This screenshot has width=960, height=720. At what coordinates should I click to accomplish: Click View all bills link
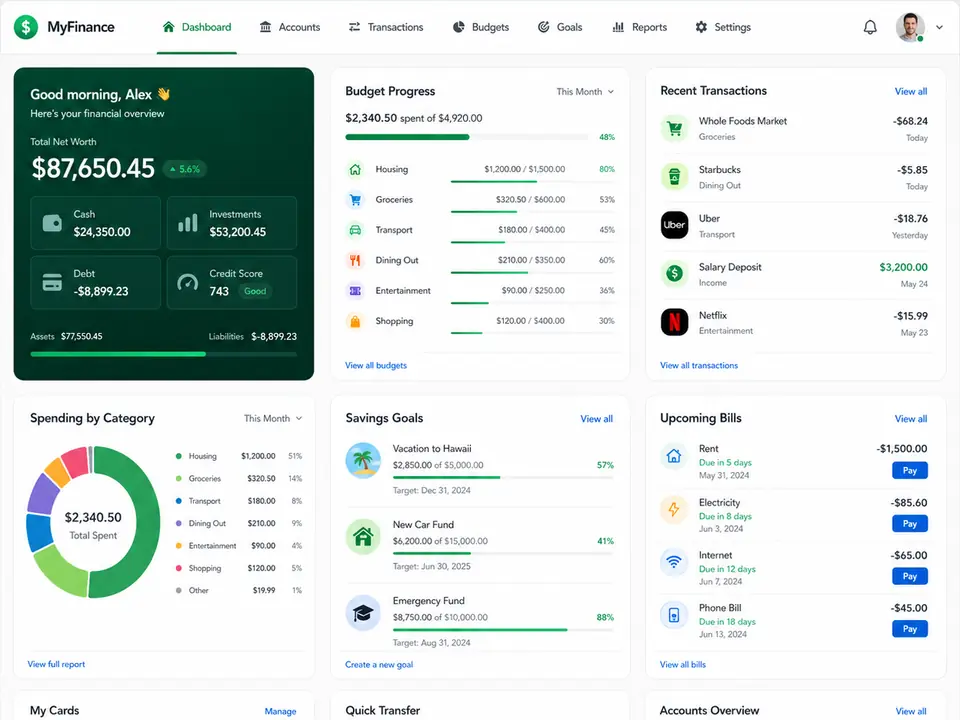tap(683, 665)
